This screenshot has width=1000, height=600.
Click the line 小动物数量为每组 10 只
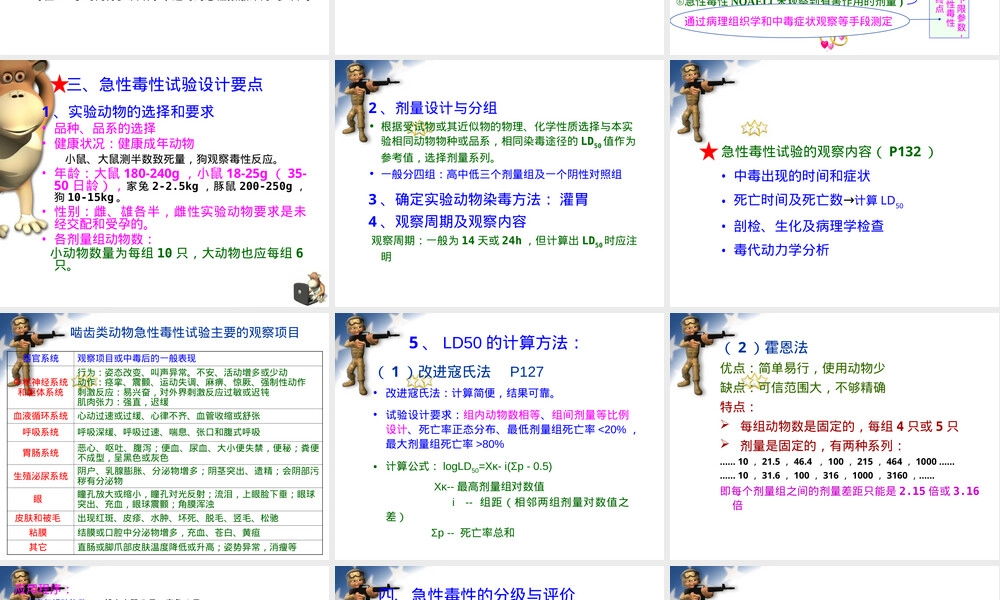177,259
